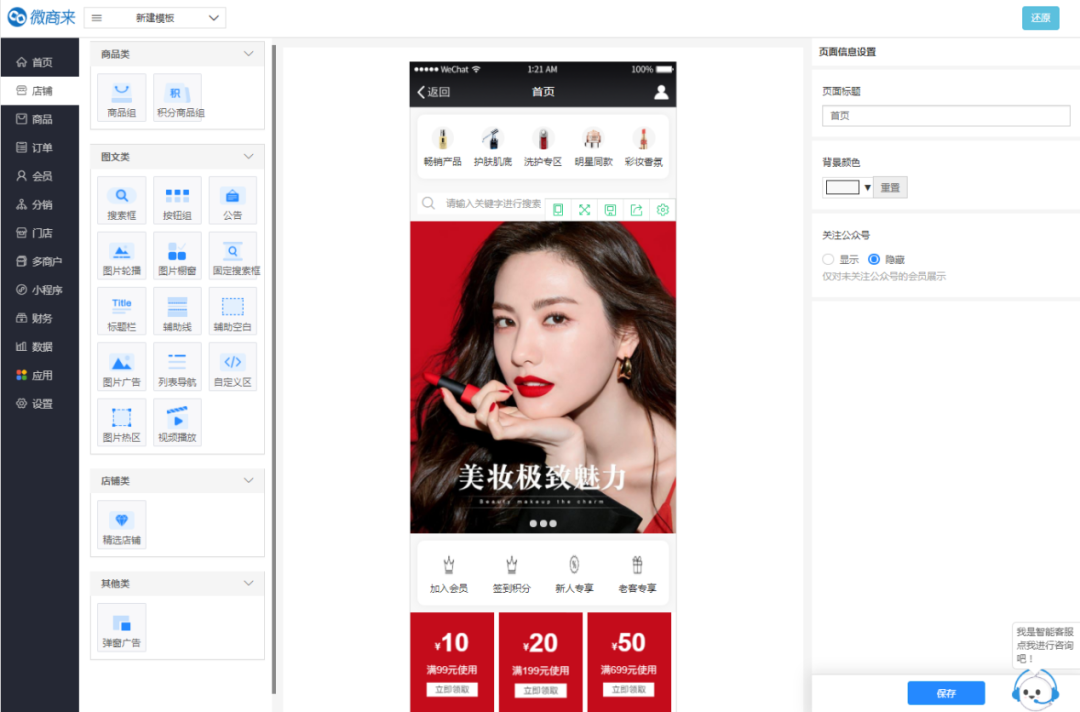Viewport: 1080px width, 712px height.
Task: Insert the 视频播放 video player component
Action: point(177,422)
